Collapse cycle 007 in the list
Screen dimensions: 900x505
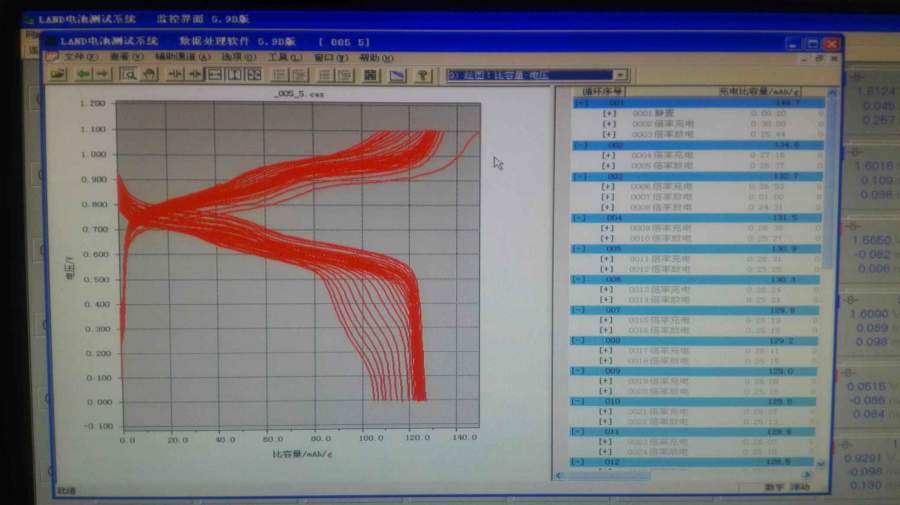click(x=578, y=310)
